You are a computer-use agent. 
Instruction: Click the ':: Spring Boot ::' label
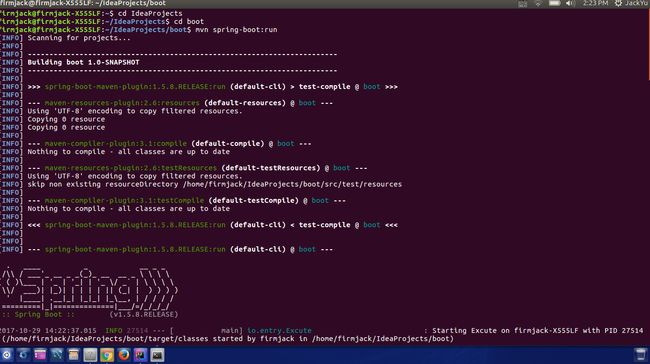click(x=38, y=314)
